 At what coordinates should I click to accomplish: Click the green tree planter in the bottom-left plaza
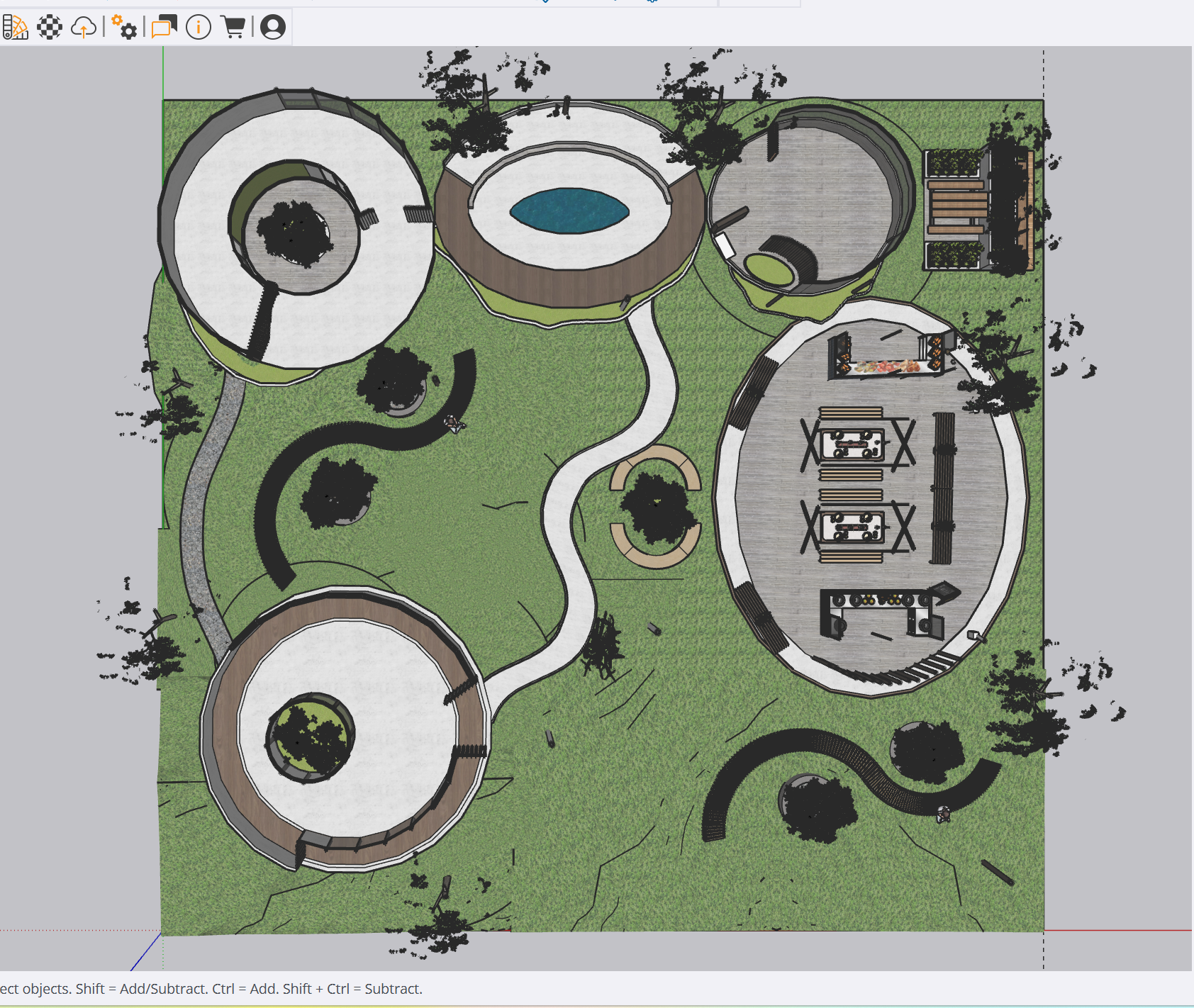tap(309, 737)
